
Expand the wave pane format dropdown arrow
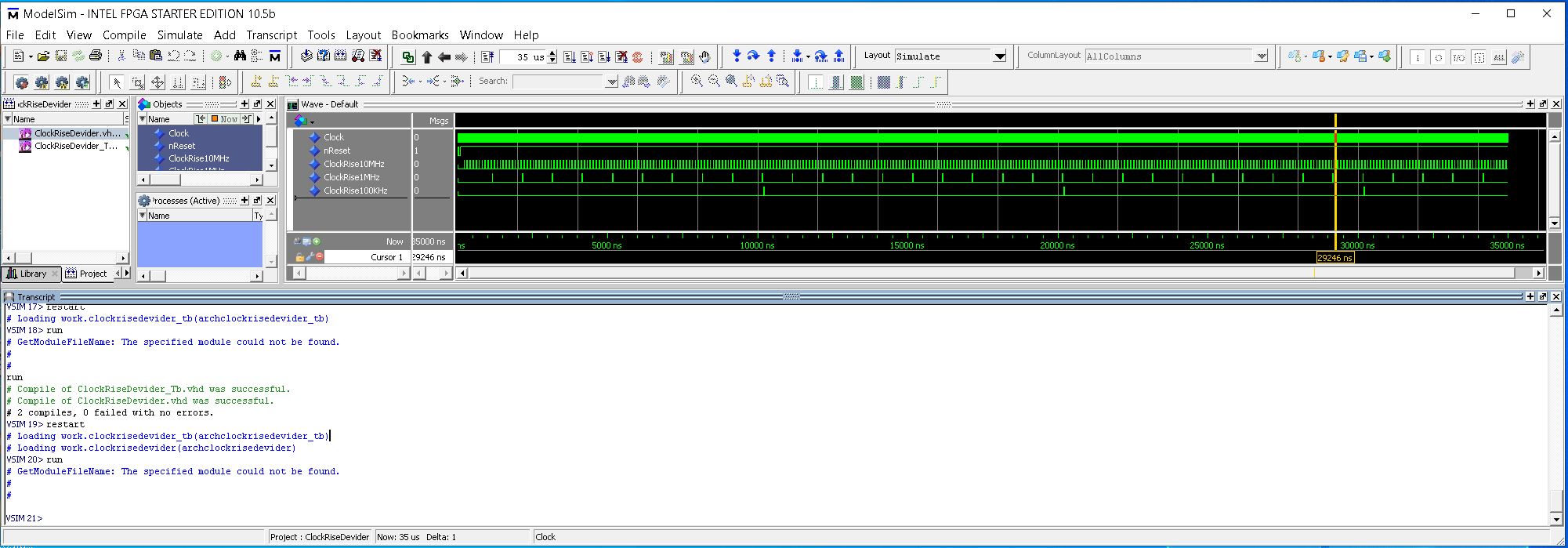click(x=312, y=122)
